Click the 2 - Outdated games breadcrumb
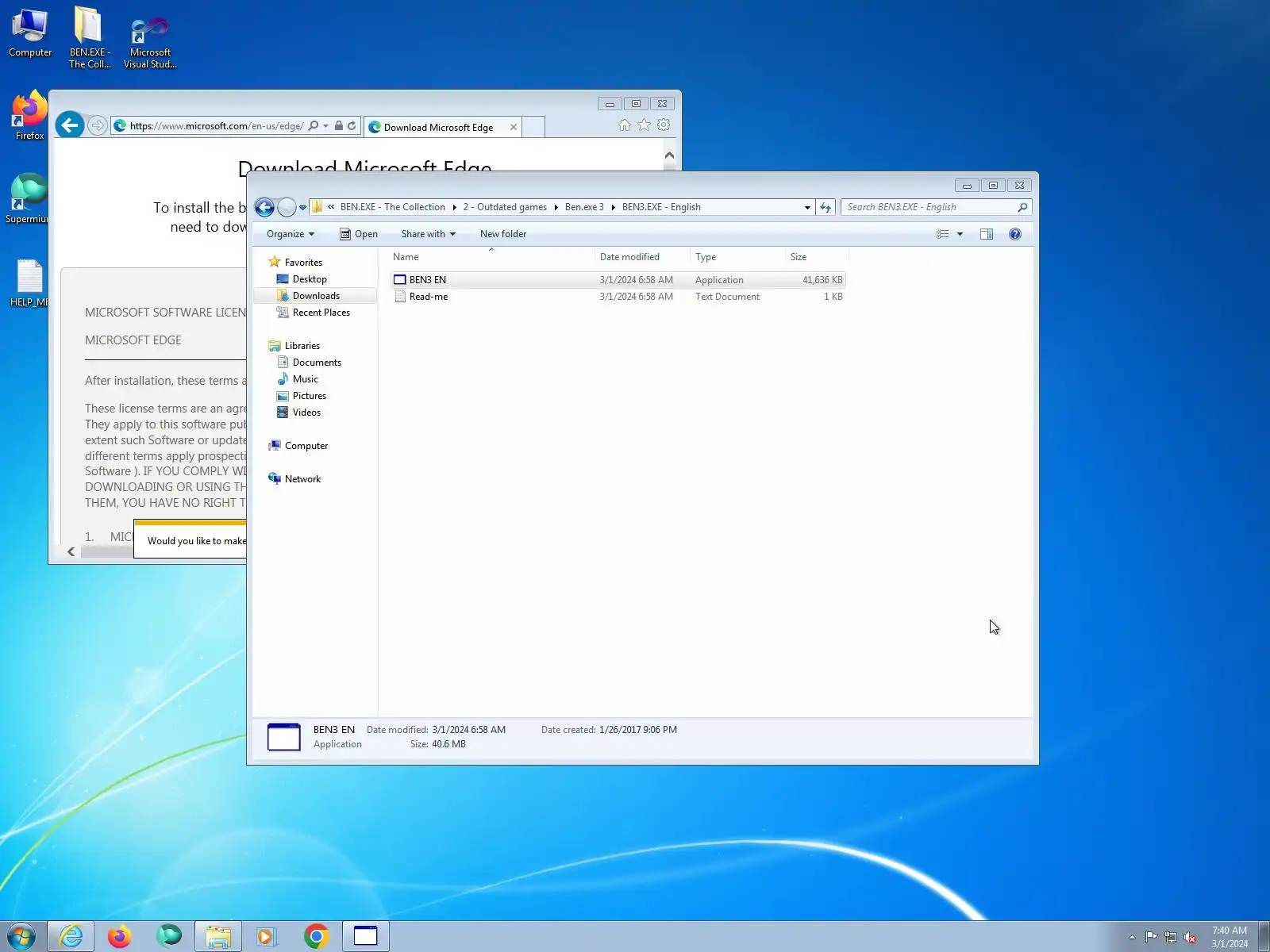 click(x=505, y=207)
